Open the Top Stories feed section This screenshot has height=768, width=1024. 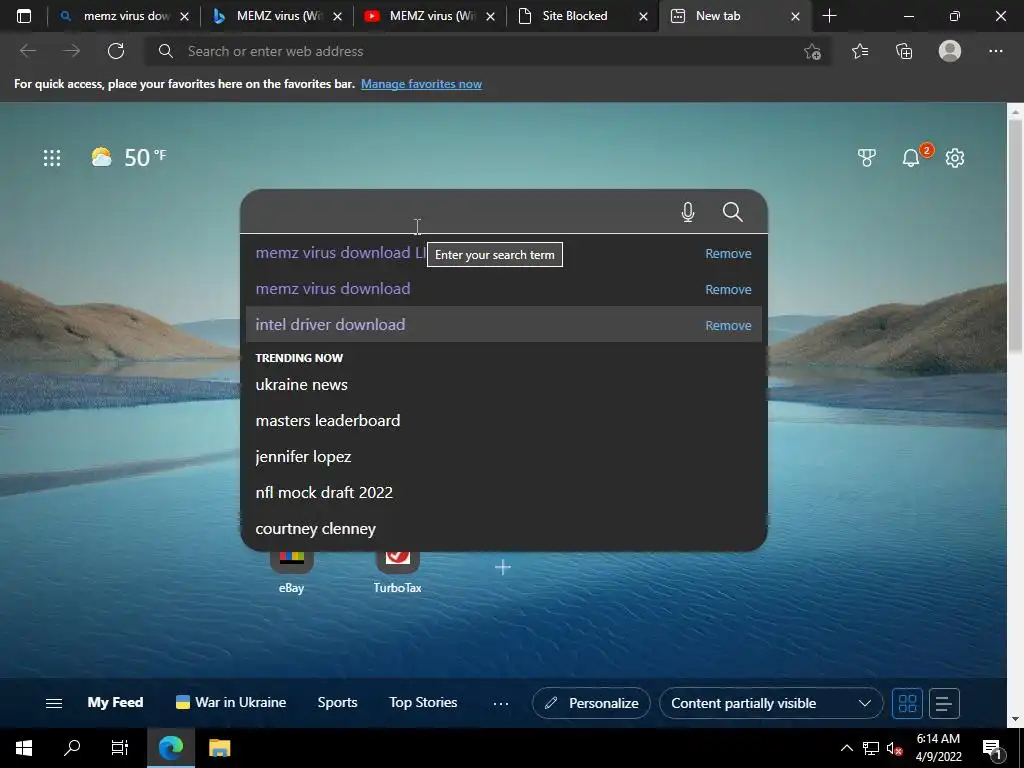pyautogui.click(x=423, y=703)
